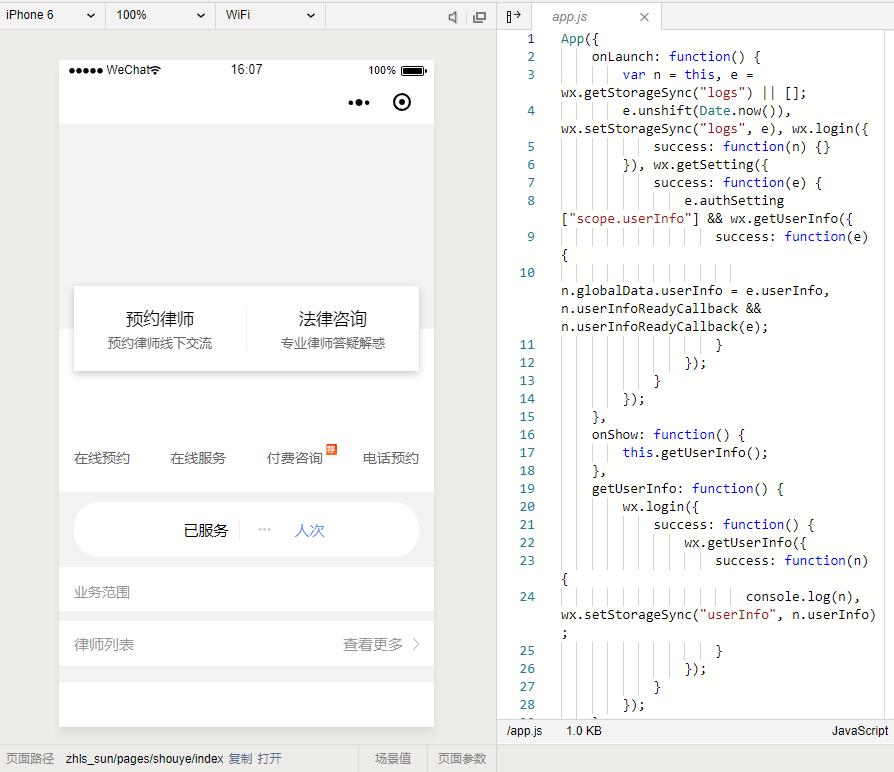Viewport: 894px width, 772px height.
Task: Click the onShow: function() code line
Action: coord(668,434)
